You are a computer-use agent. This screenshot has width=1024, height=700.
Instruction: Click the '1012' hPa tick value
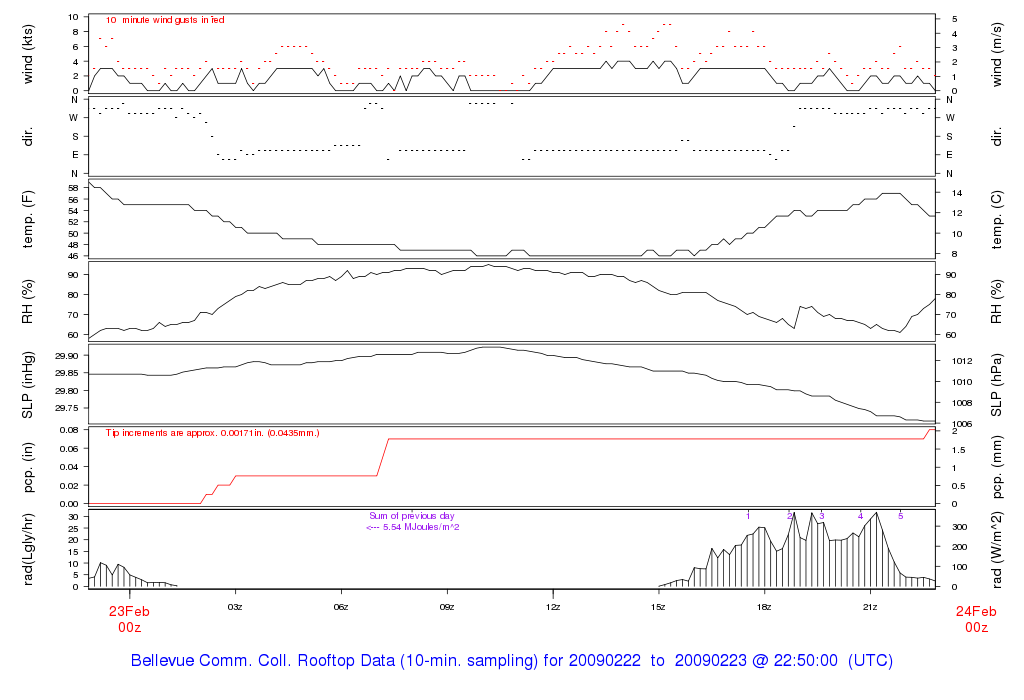click(x=962, y=361)
